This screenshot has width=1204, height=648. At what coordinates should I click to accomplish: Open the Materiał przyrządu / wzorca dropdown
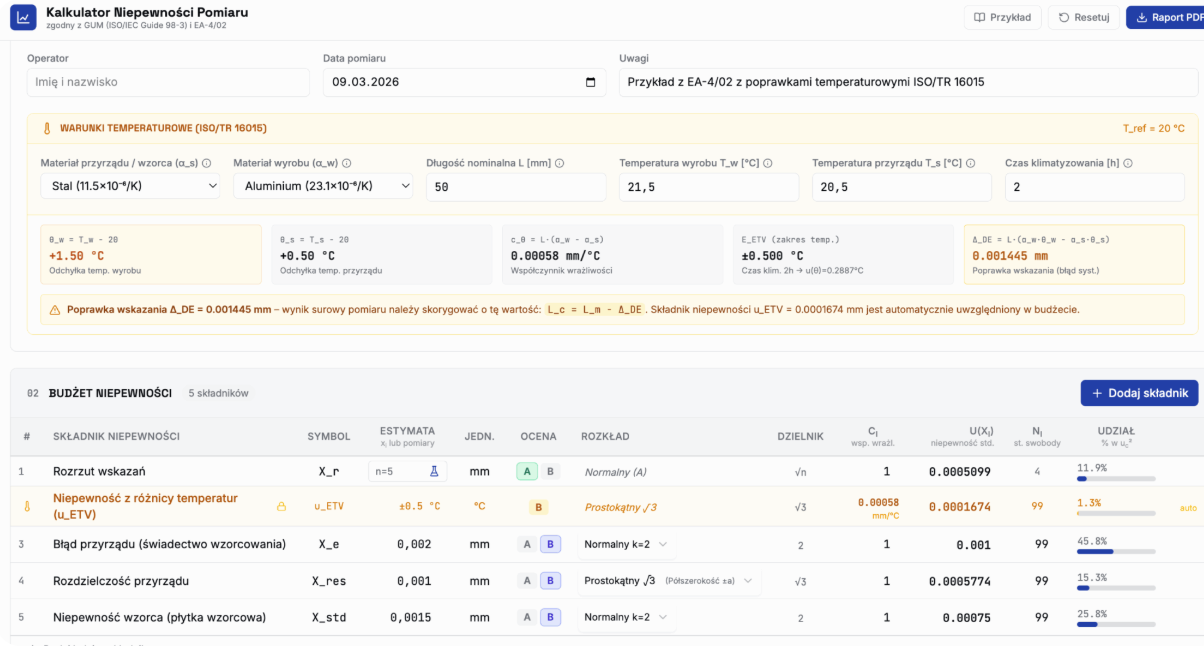[130, 186]
